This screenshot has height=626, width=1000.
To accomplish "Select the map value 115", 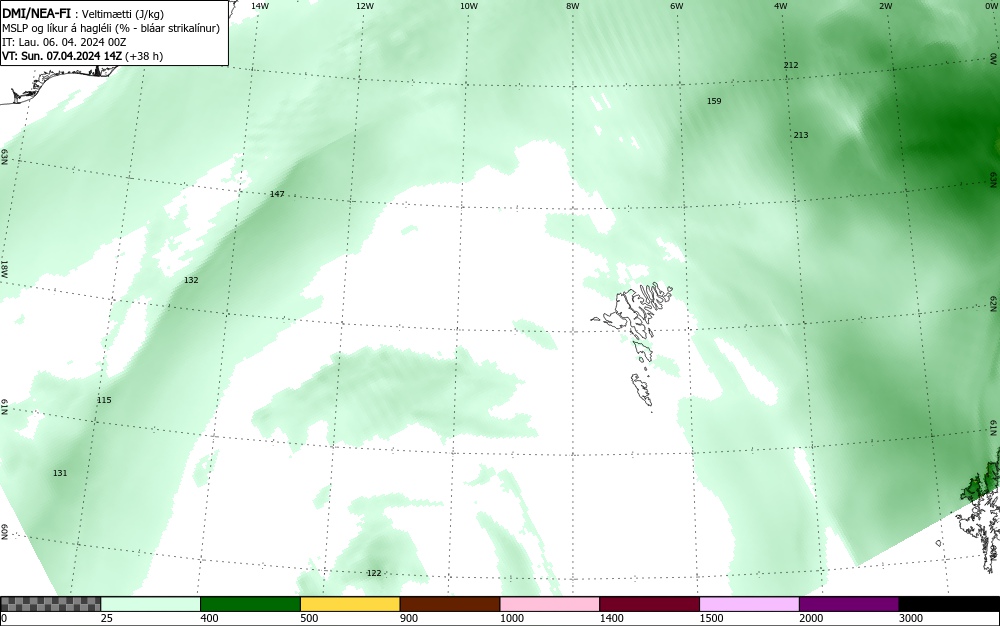I will pyautogui.click(x=104, y=400).
